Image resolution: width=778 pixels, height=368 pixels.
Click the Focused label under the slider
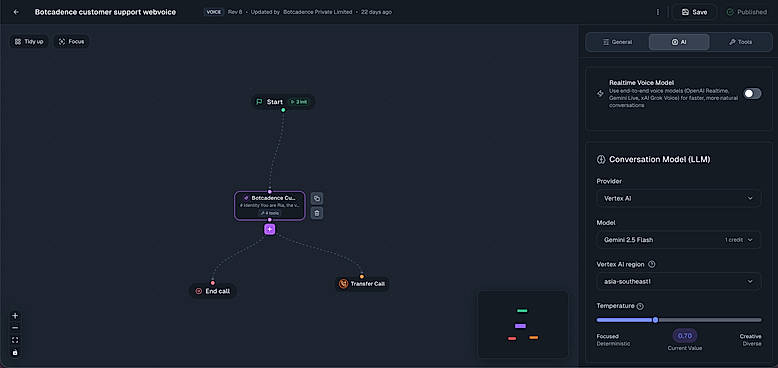pyautogui.click(x=607, y=336)
